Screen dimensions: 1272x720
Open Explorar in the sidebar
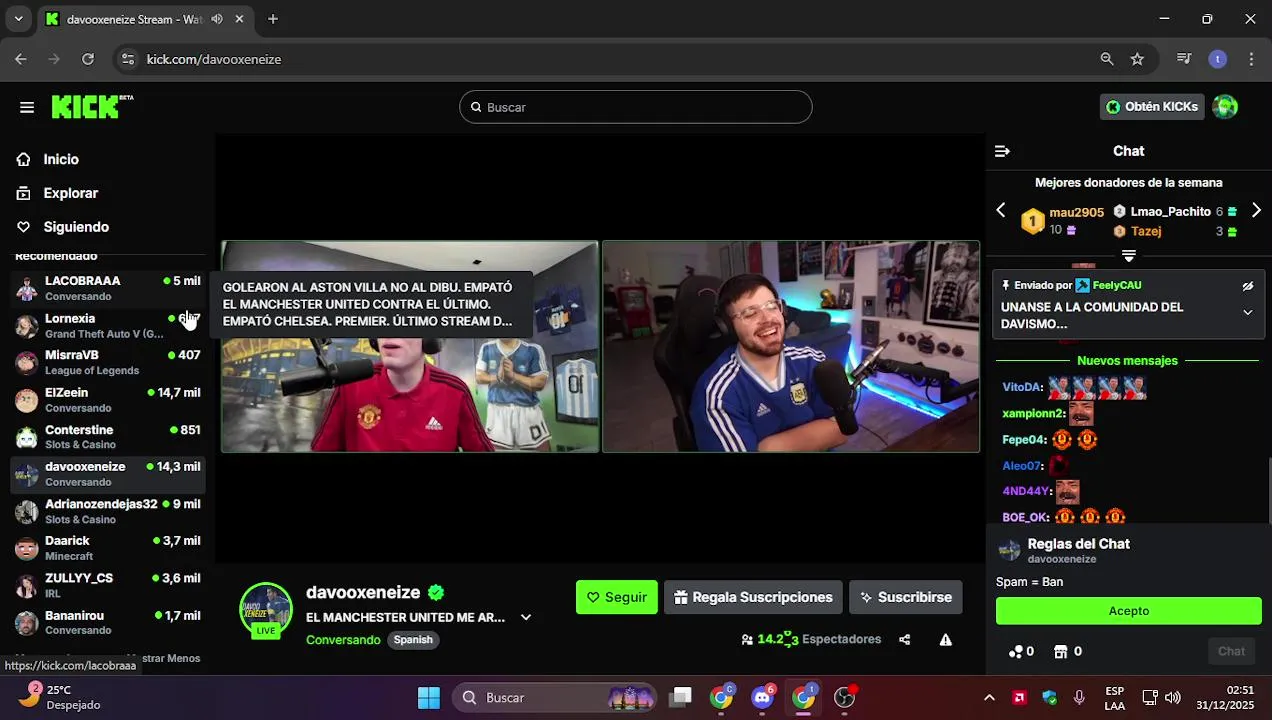click(70, 193)
